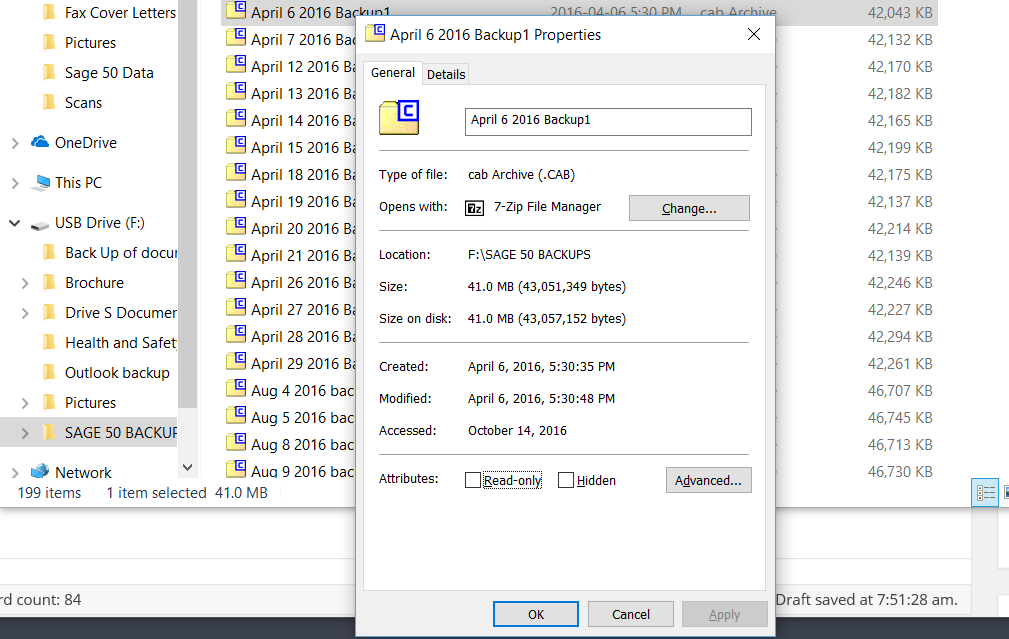Click the Aug 4 2016 backup file icon
The height and width of the screenshot is (639, 1009).
[x=236, y=389]
